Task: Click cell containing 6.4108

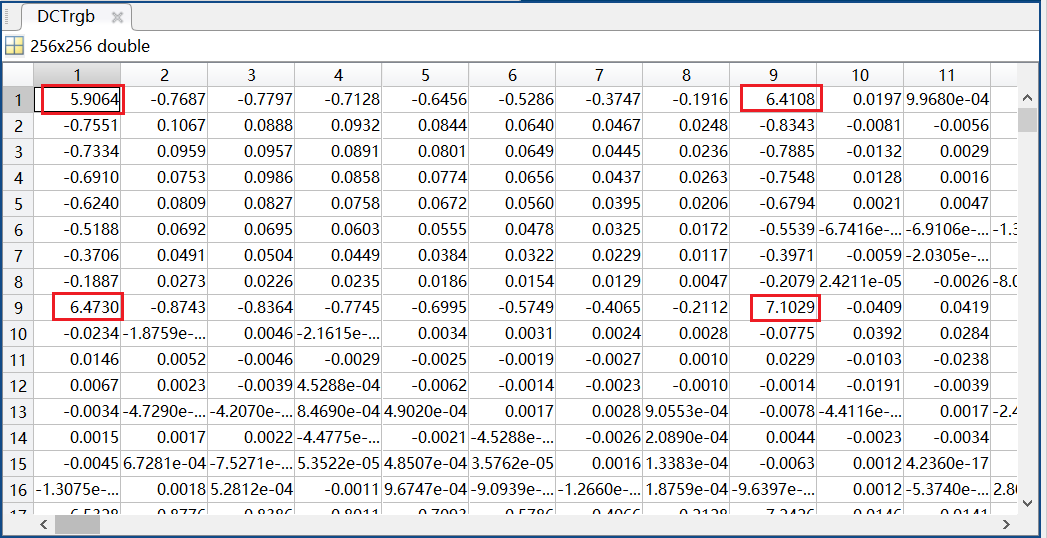Action: pos(773,100)
